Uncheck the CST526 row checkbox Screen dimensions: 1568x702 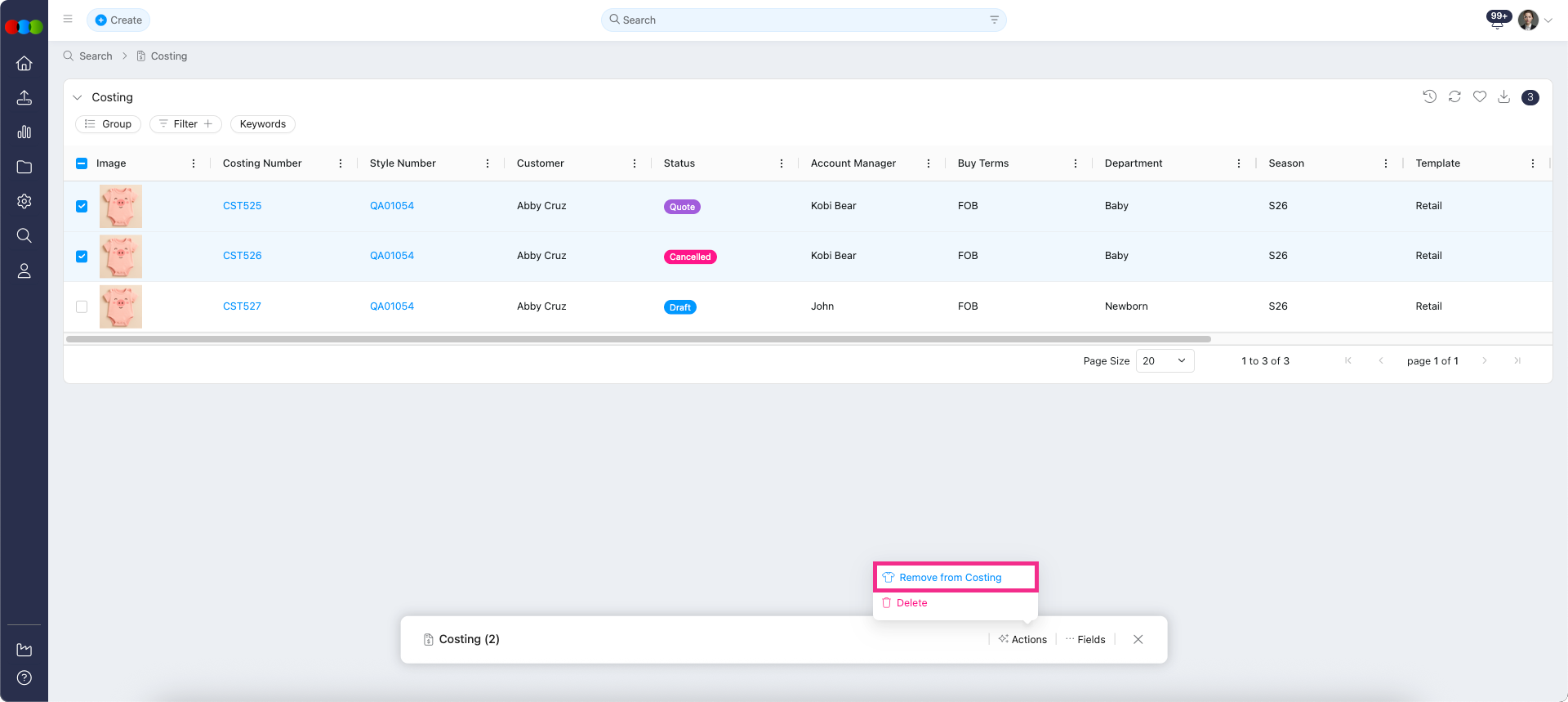click(82, 257)
